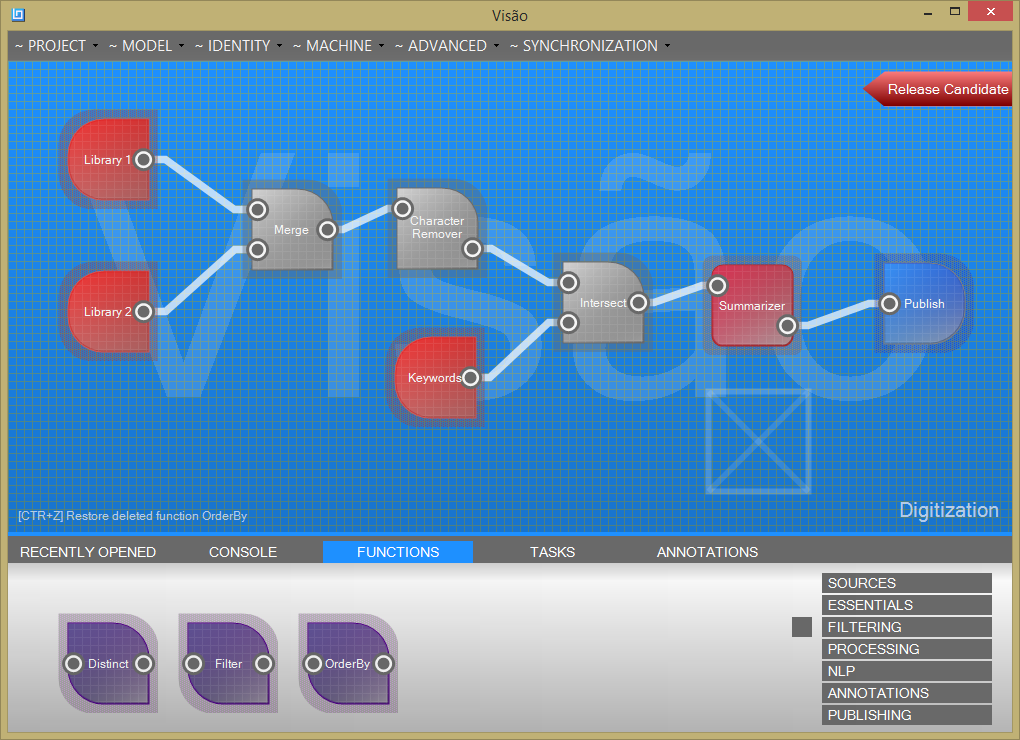This screenshot has height=740, width=1020.
Task: Click the gray indicator square beside FILTERING
Action: [801, 627]
